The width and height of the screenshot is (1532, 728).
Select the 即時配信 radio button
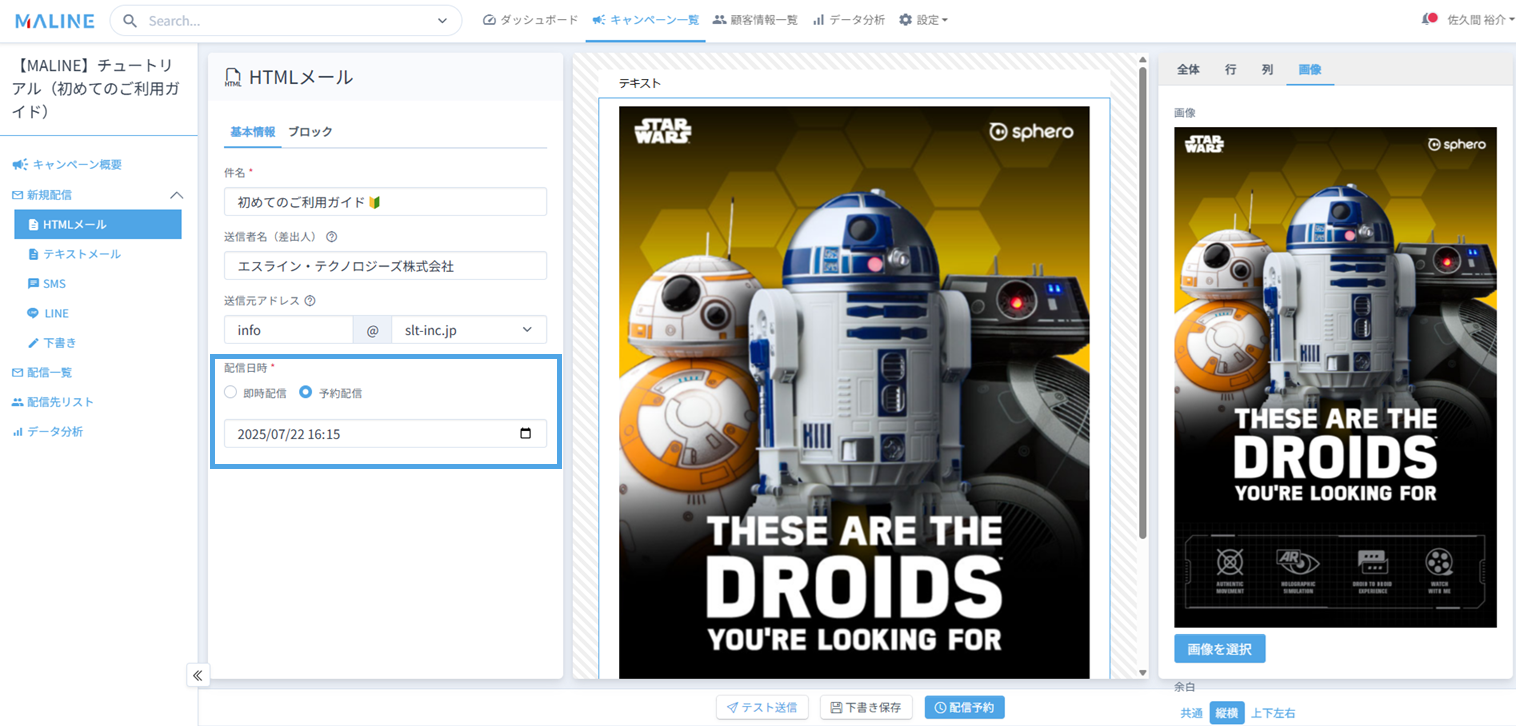[231, 393]
